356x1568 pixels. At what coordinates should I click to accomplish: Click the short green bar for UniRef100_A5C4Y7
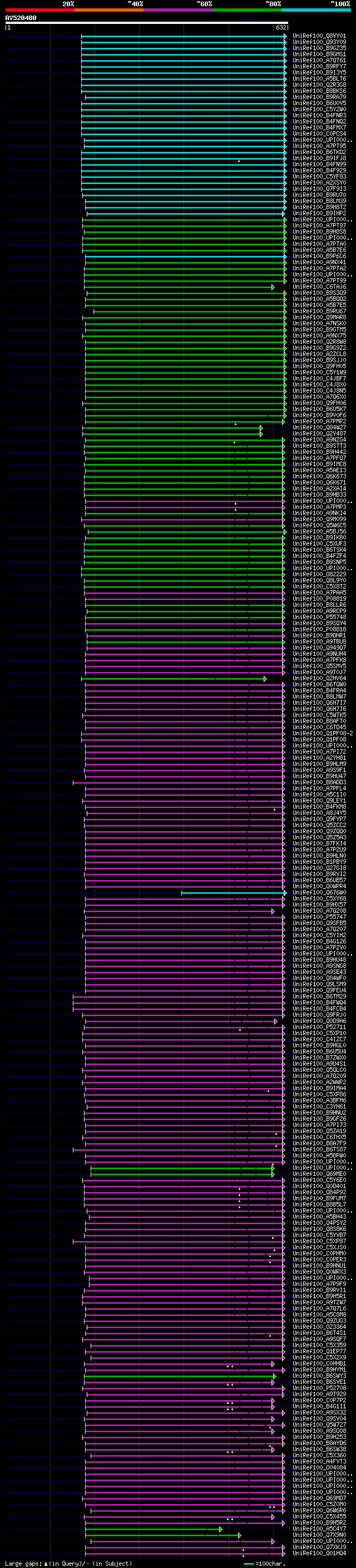click(154, 1529)
